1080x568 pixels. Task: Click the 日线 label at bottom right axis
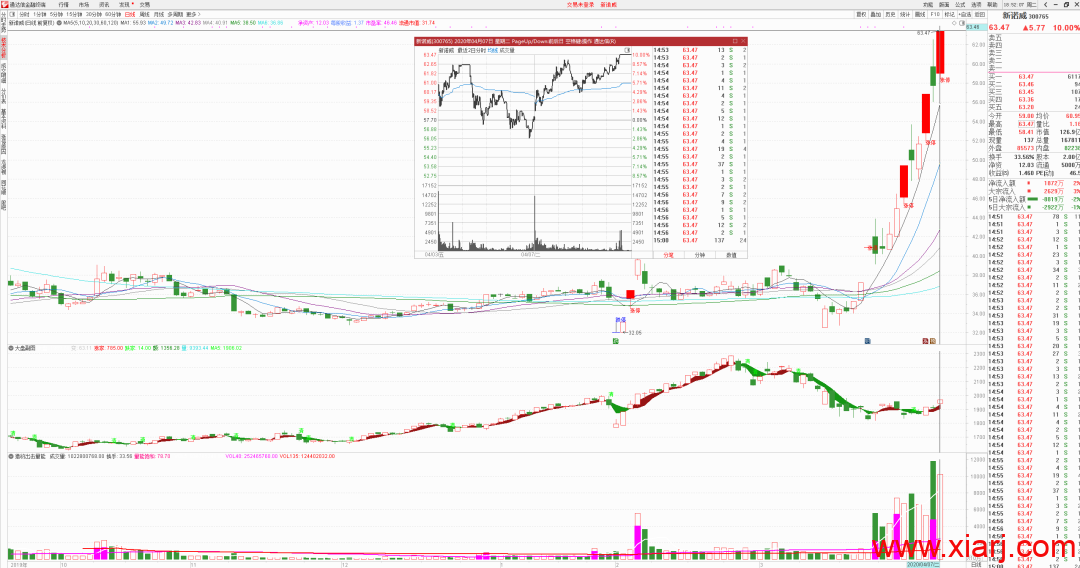(x=976, y=564)
